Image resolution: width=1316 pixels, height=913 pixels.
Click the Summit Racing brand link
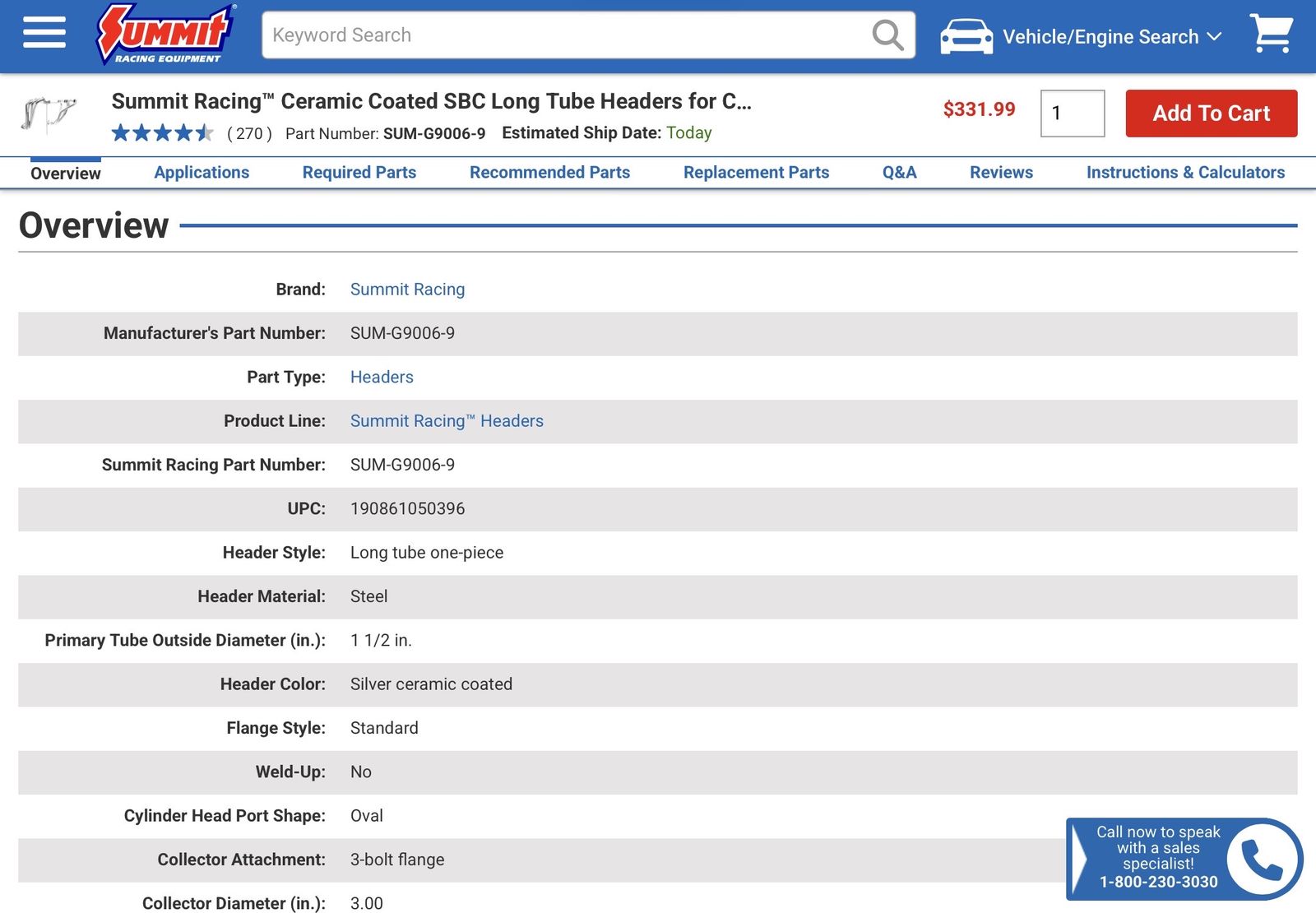[407, 290]
